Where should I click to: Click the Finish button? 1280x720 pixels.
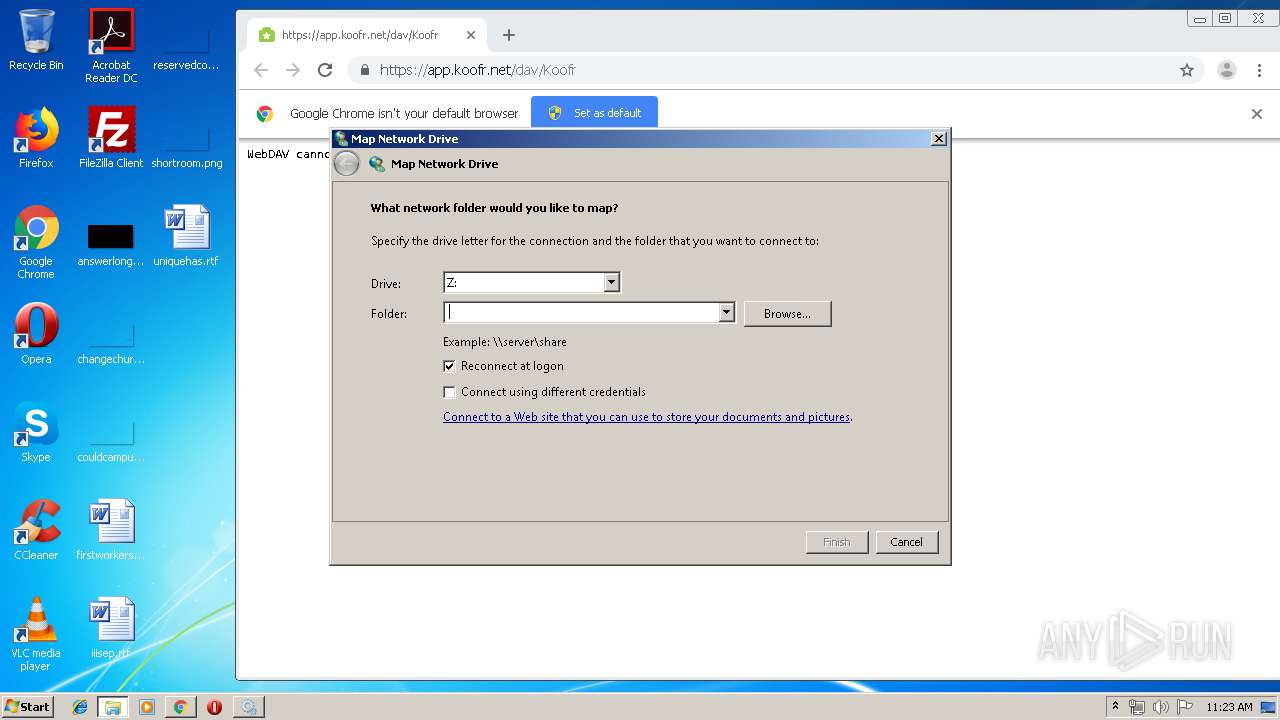click(x=837, y=542)
